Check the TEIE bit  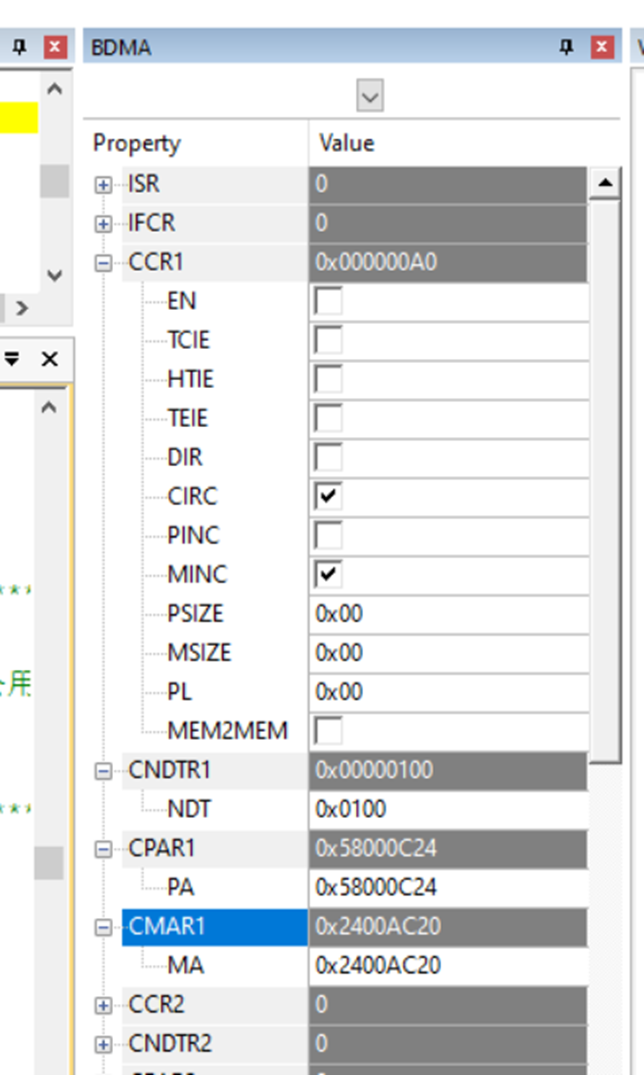pos(328,418)
